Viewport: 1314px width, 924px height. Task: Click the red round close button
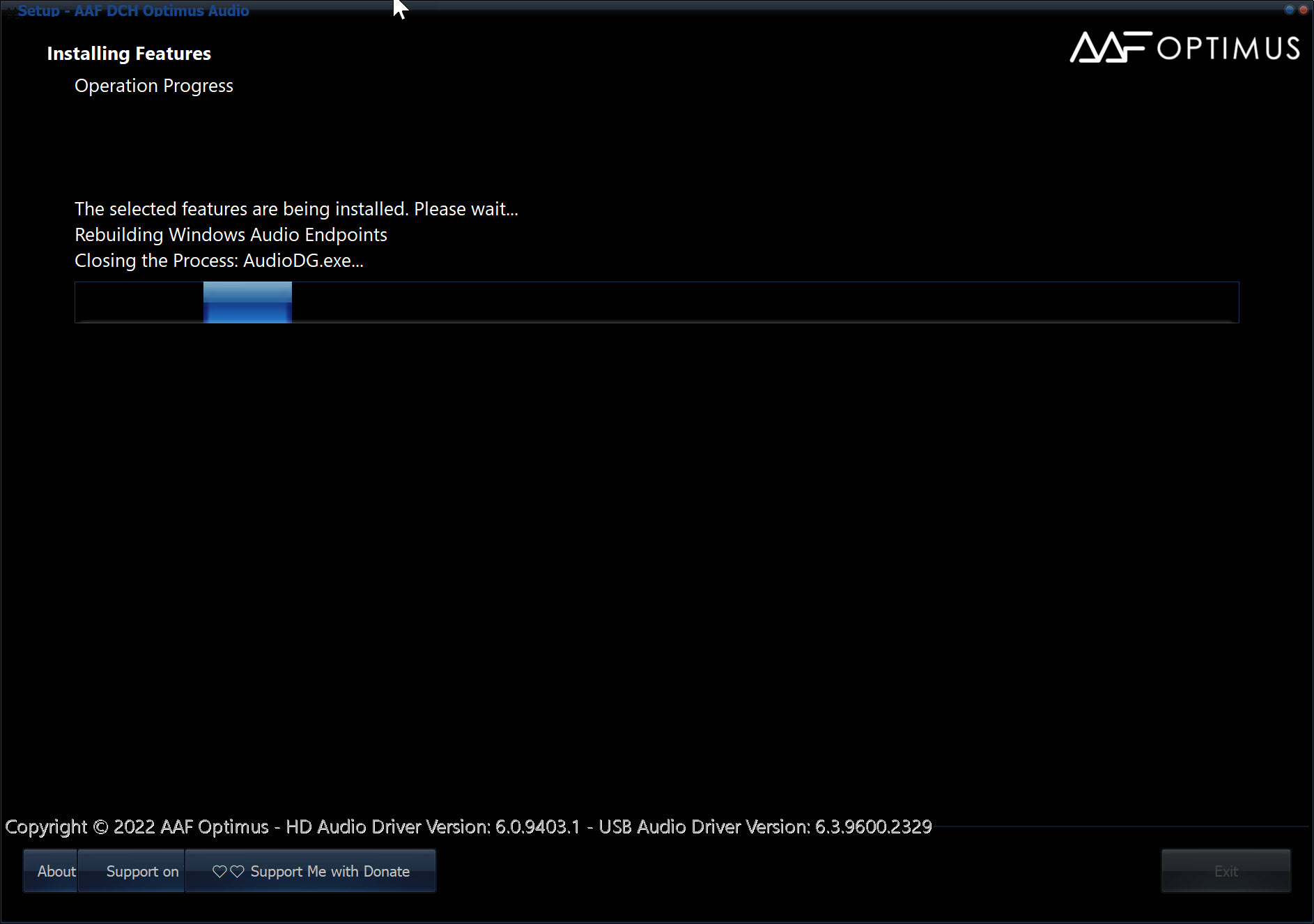[1303, 10]
